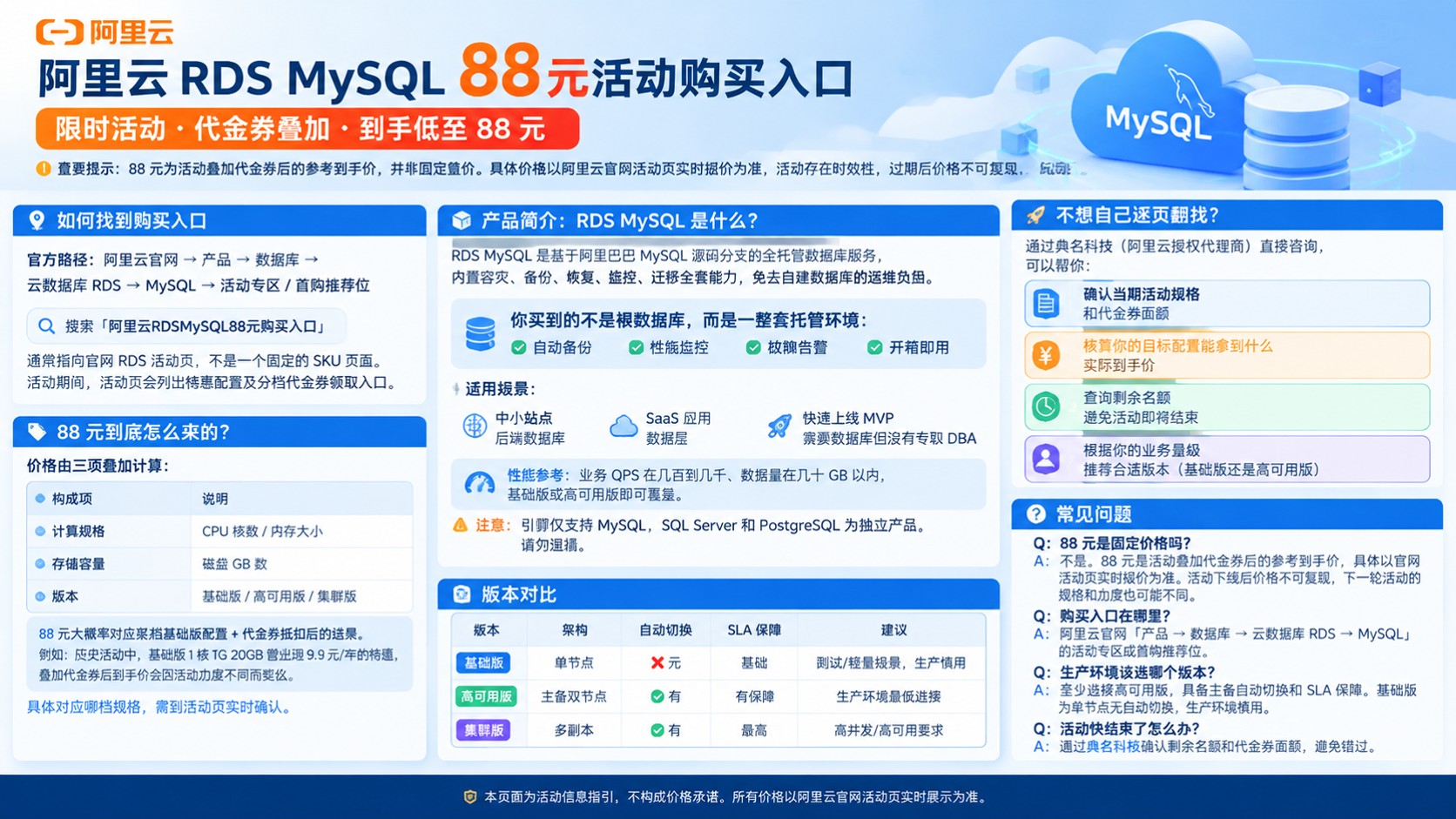
Task: Click the green check beside 自动备份
Action: pyautogui.click(x=519, y=347)
